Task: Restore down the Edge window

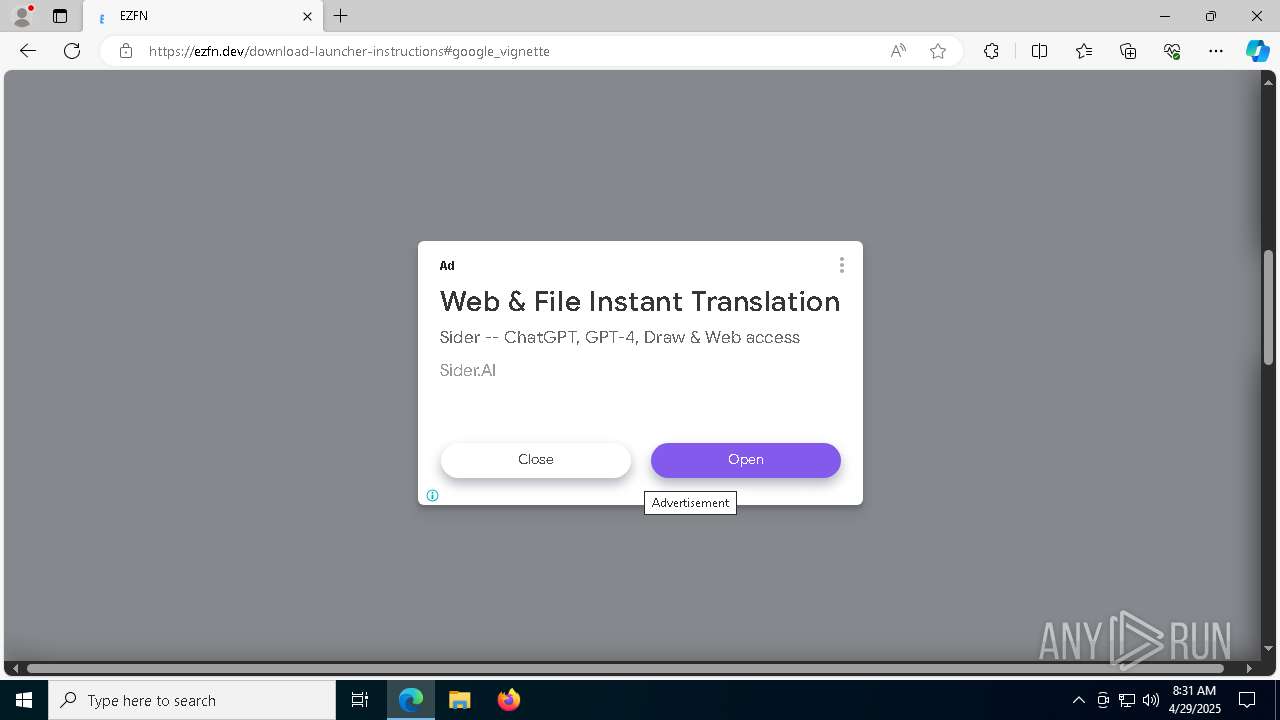Action: click(x=1211, y=16)
